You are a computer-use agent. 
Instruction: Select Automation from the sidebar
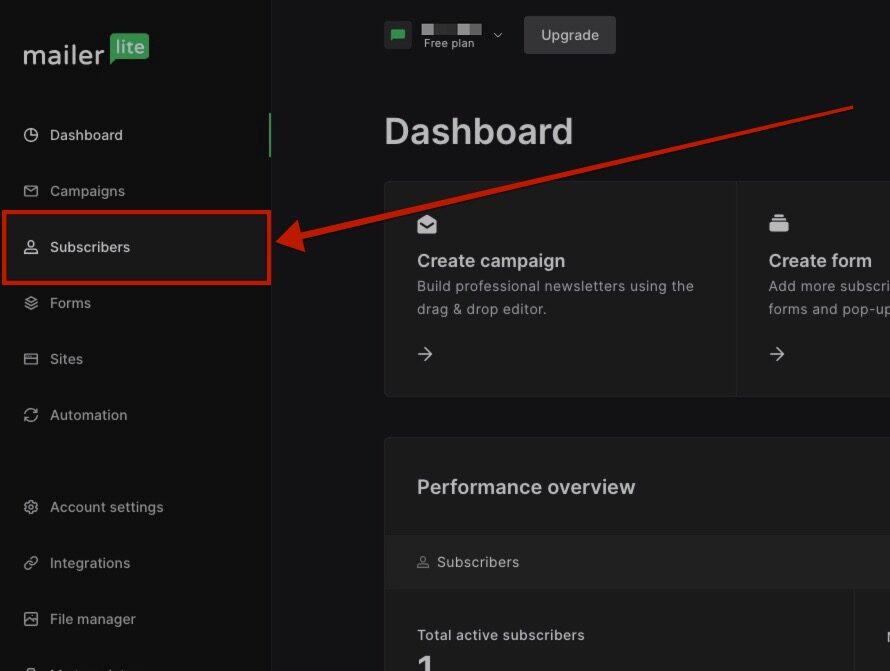pyautogui.click(x=88, y=415)
